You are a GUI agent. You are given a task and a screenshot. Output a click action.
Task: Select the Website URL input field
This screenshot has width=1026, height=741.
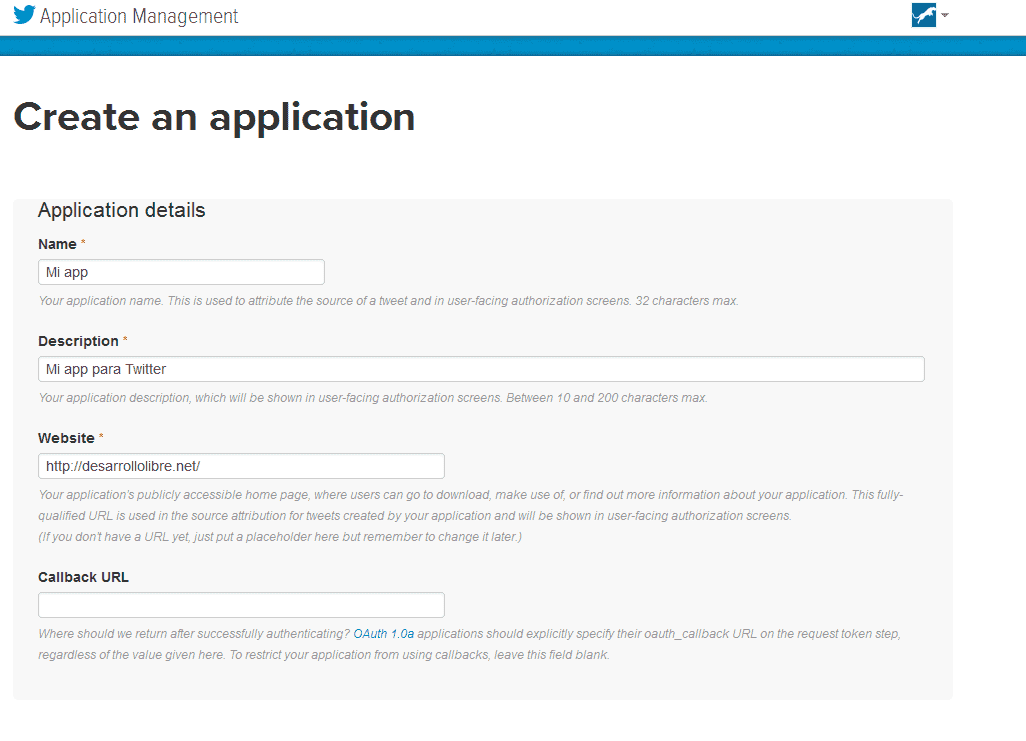point(241,466)
